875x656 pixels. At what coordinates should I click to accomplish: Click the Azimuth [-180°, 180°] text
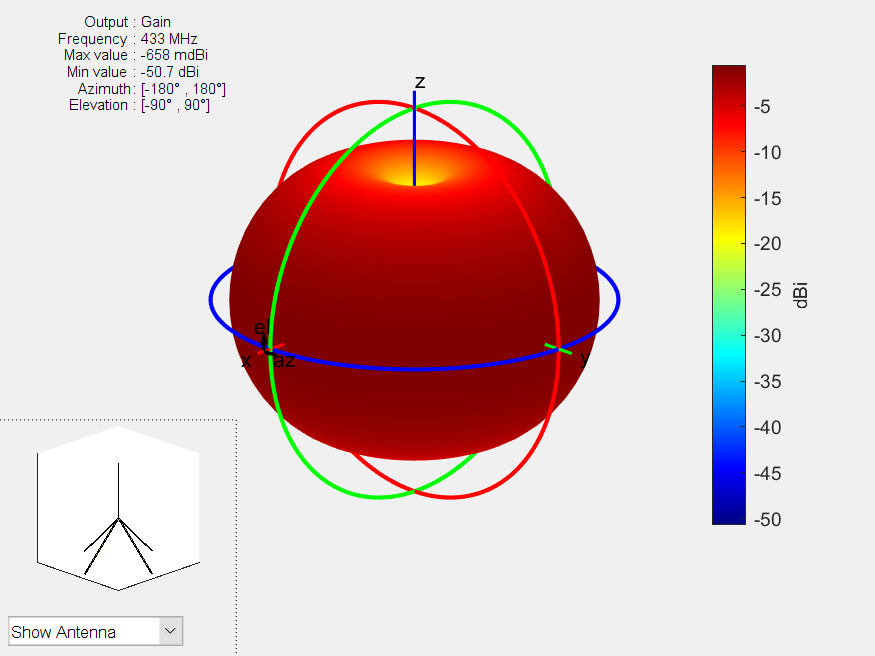pyautogui.click(x=151, y=89)
